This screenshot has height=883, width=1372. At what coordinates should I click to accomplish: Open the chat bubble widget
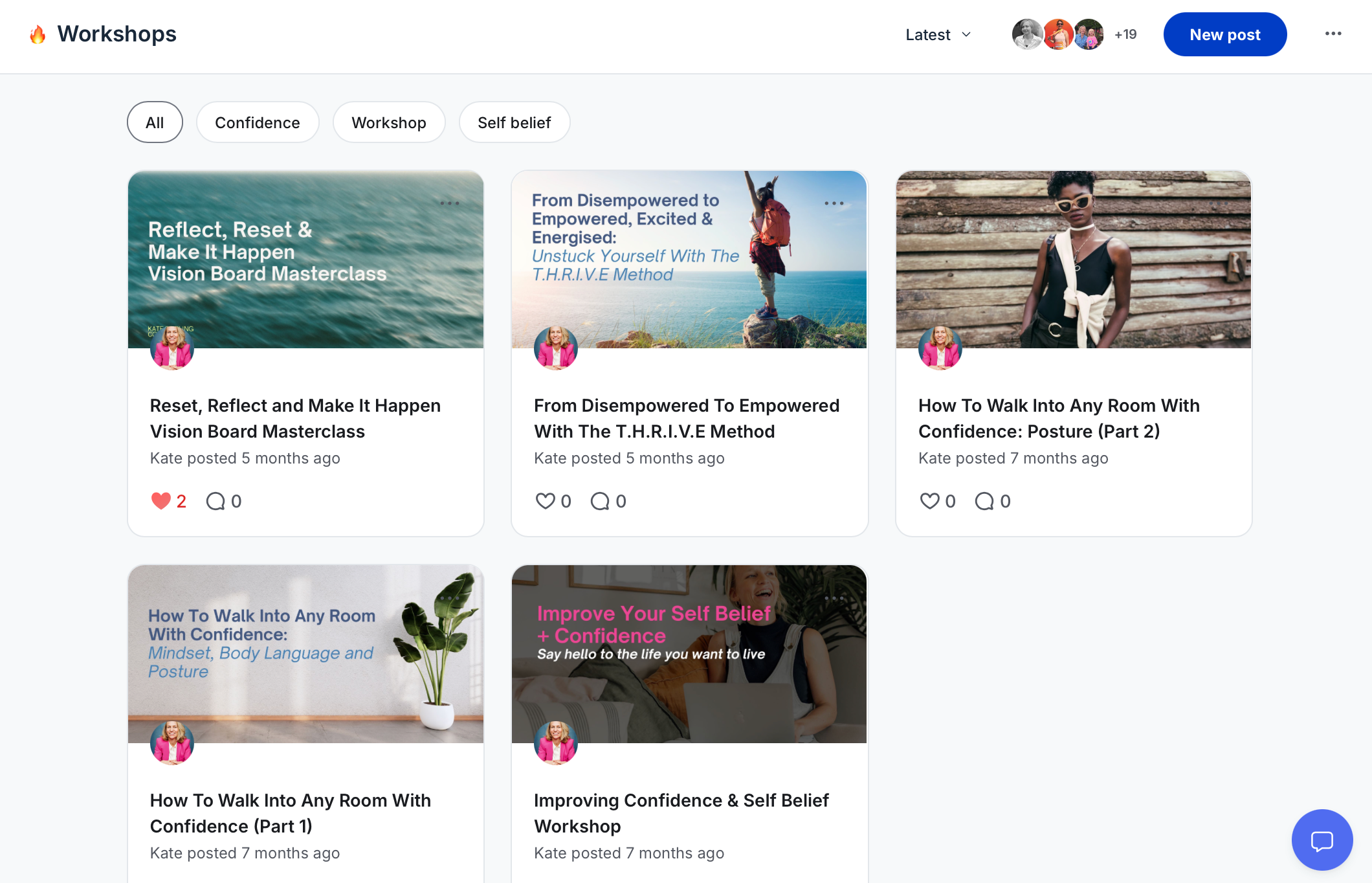(1322, 840)
